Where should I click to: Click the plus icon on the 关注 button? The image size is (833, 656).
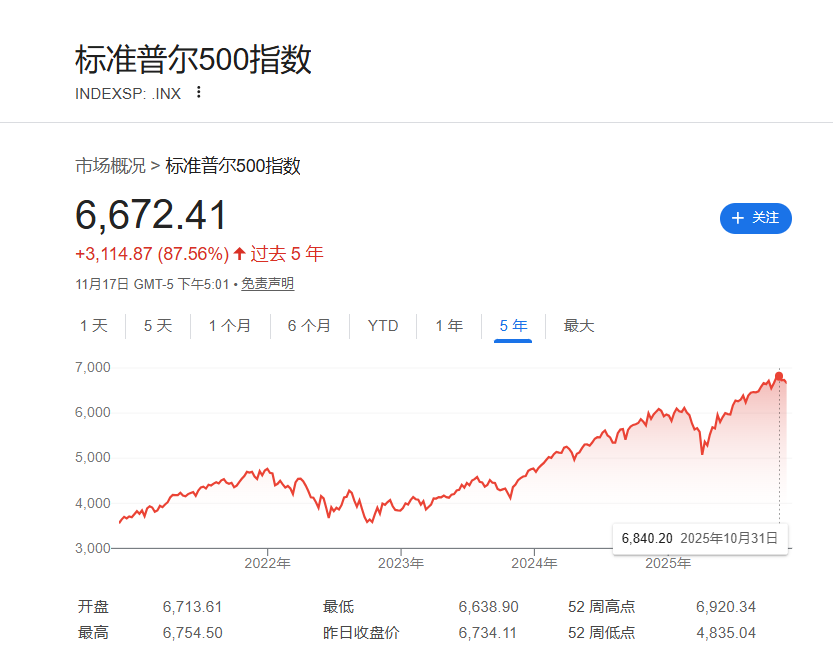[x=737, y=219]
